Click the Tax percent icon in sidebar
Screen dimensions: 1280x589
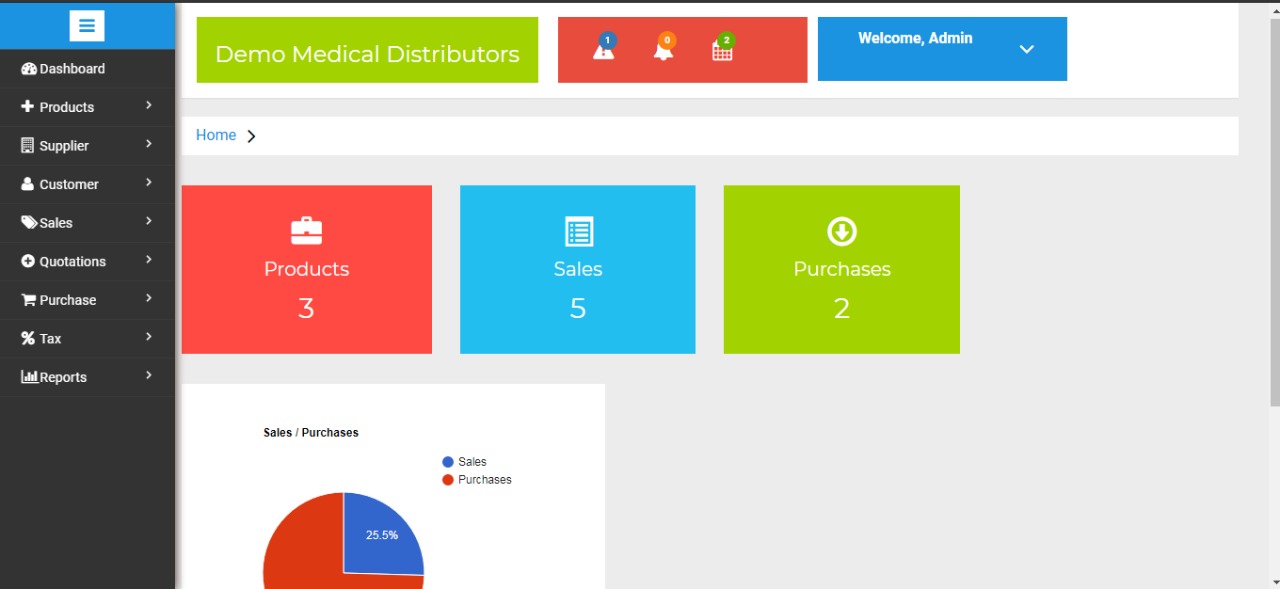[26, 338]
